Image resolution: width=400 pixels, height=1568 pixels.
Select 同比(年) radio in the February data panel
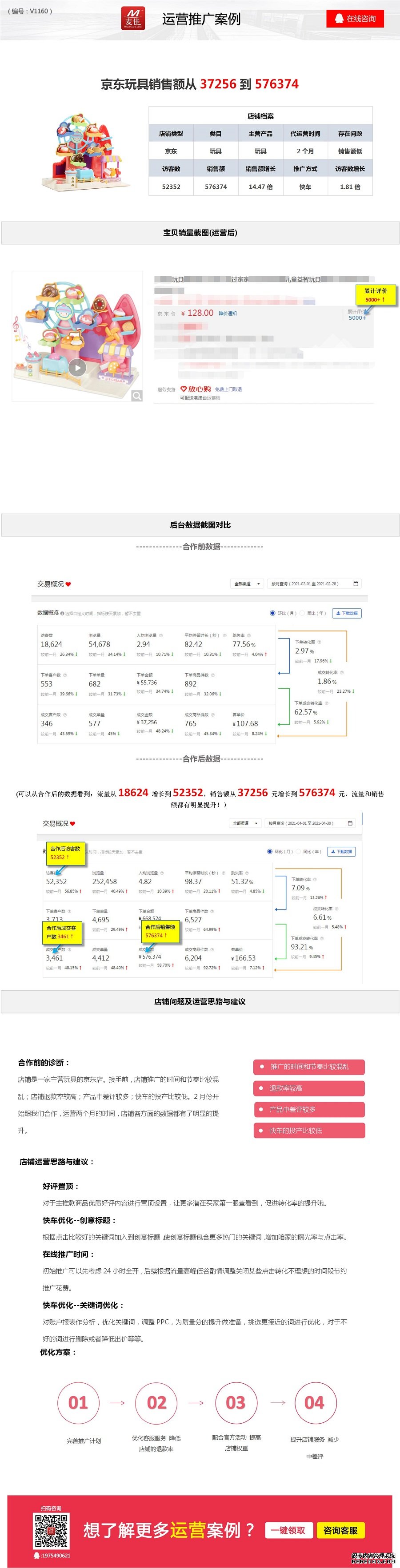coord(302,613)
